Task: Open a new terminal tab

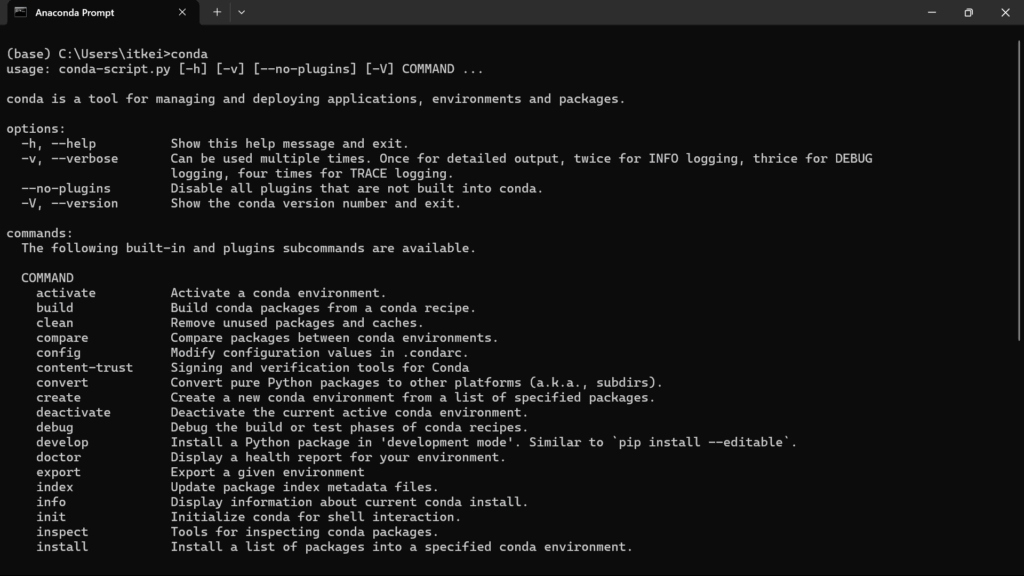Action: coord(217,12)
